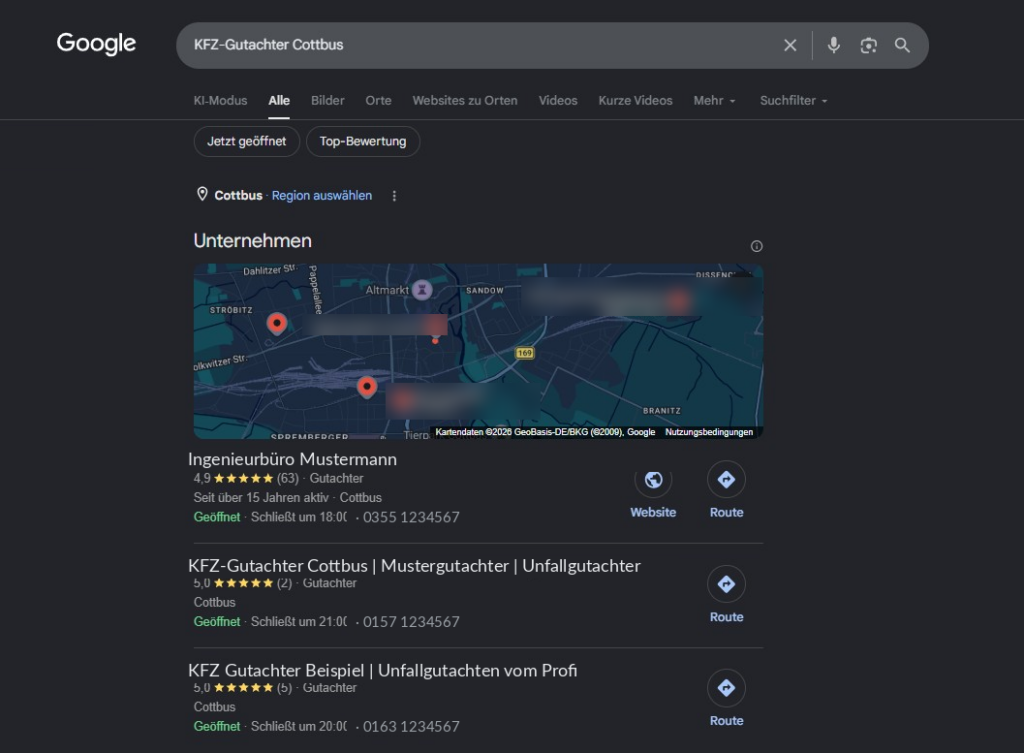Viewport: 1024px width, 753px height.
Task: Click the location pin icon beside Cottbus
Action: coord(202,194)
